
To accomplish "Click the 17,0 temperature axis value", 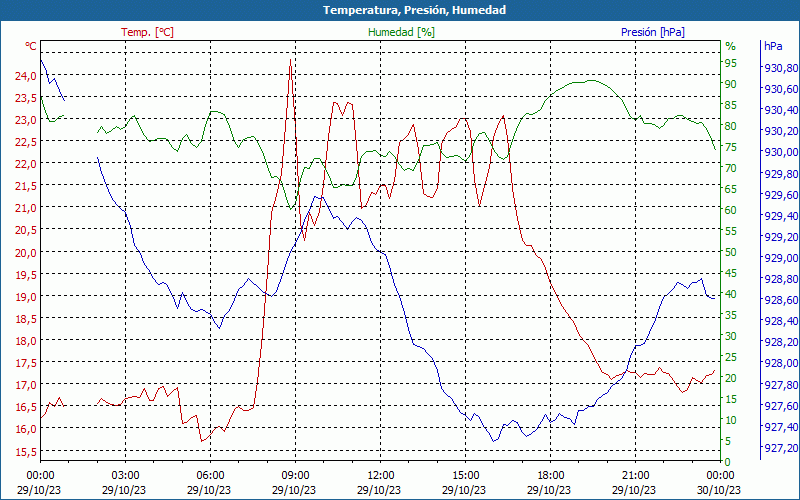I will [26, 385].
